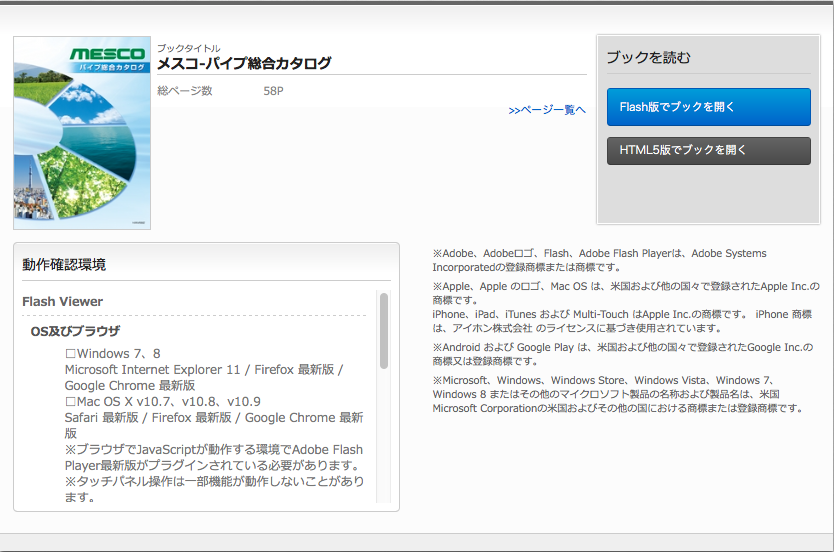Open the book with Flash版でブックを開く button
834x552 pixels.
click(708, 107)
